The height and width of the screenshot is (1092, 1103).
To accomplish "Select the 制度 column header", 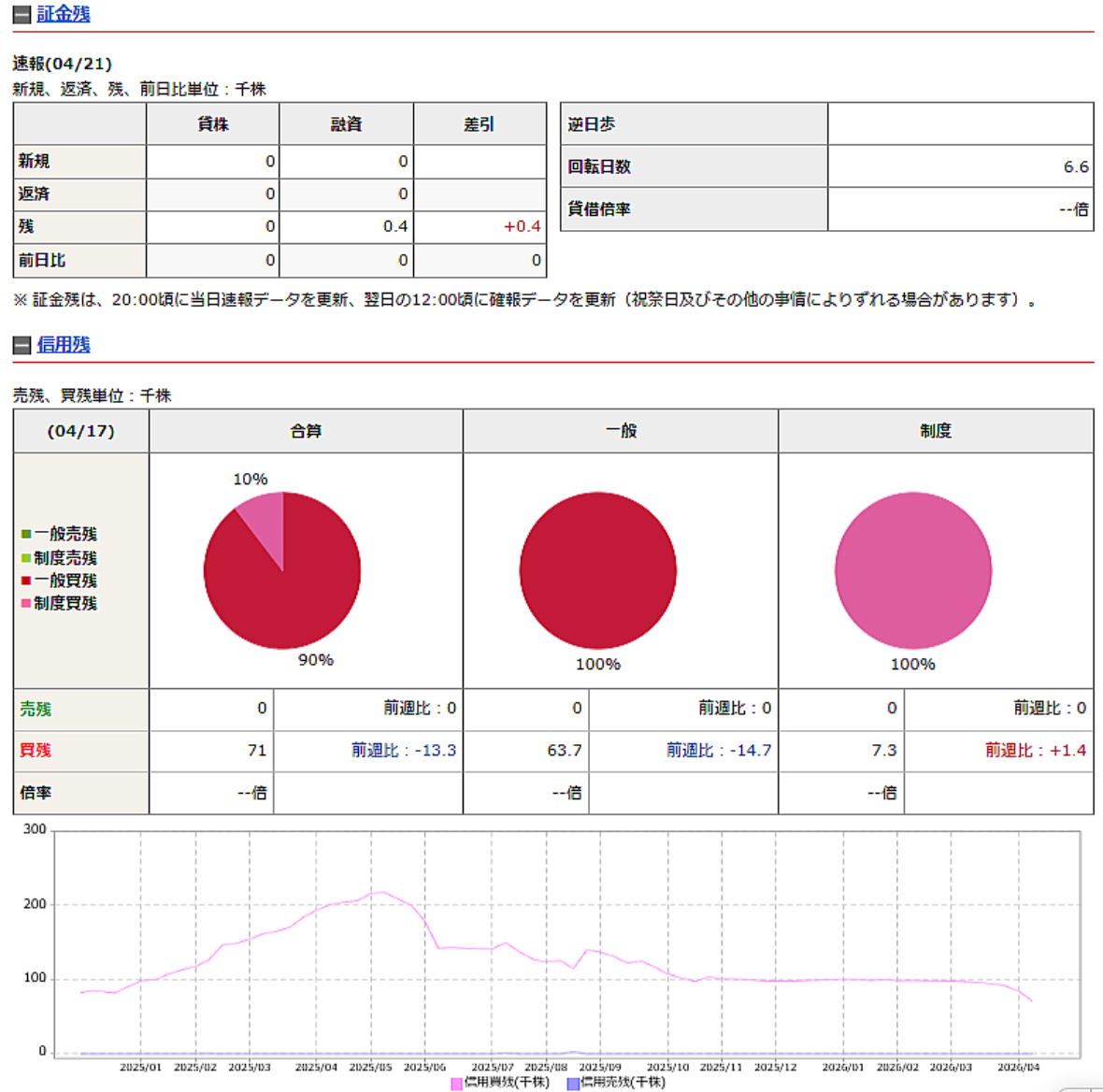I will tap(936, 431).
